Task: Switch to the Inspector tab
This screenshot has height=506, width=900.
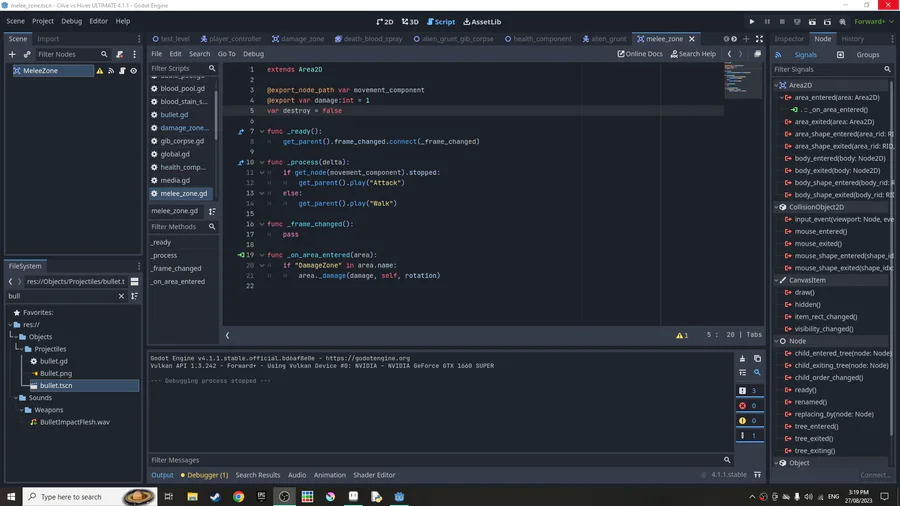Action: pyautogui.click(x=788, y=39)
